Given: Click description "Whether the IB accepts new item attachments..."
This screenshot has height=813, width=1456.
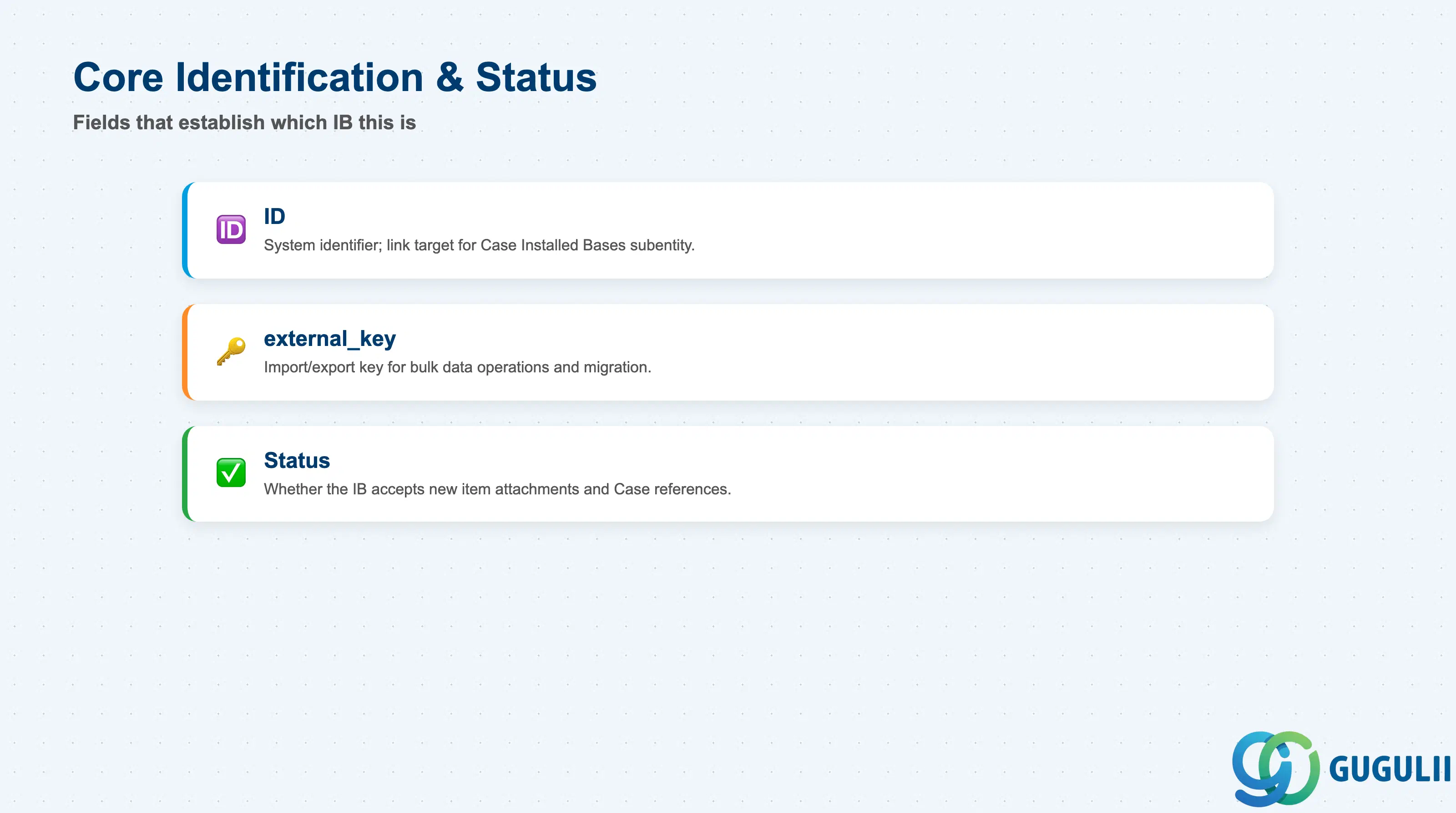Looking at the screenshot, I should 497,489.
